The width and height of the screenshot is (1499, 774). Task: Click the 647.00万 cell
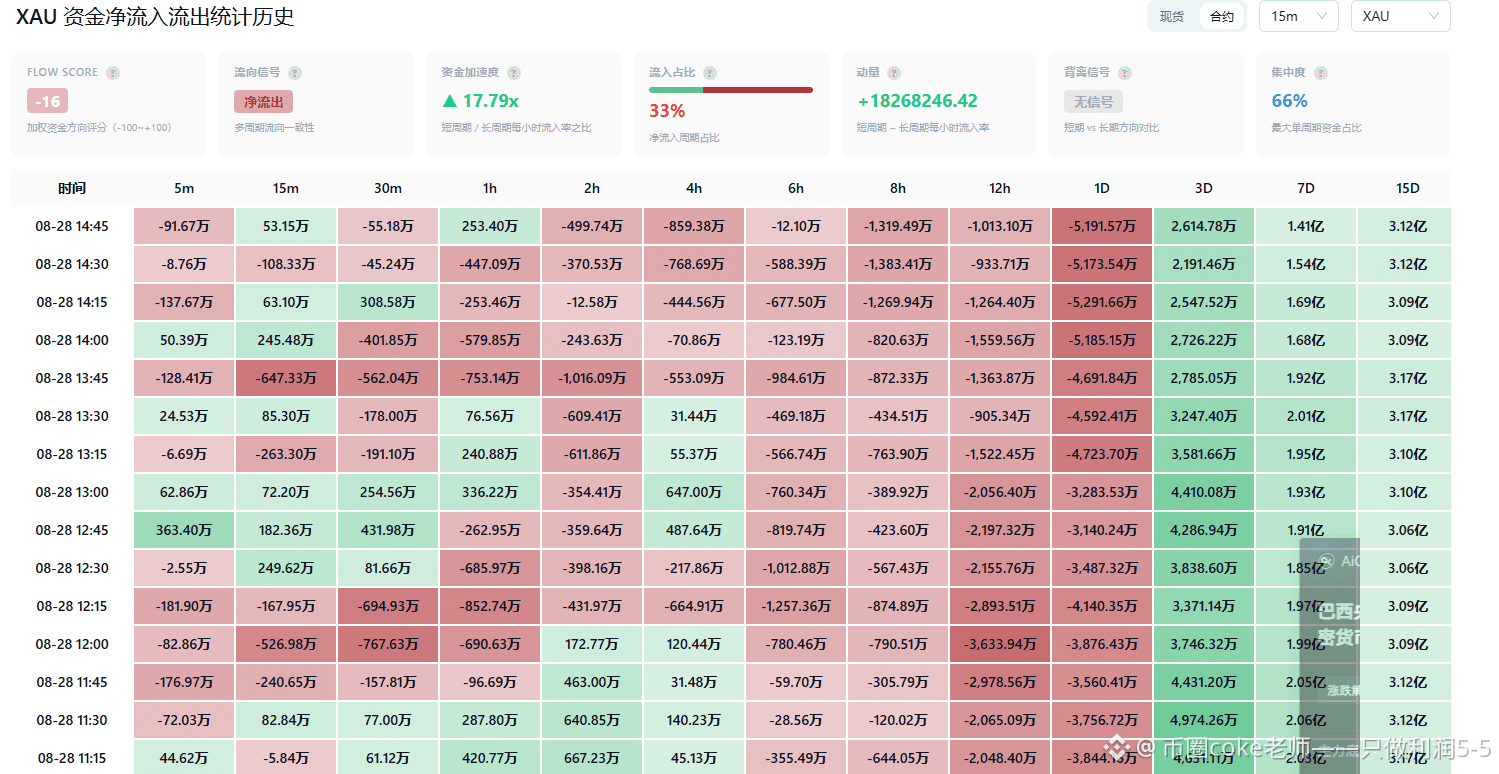694,492
